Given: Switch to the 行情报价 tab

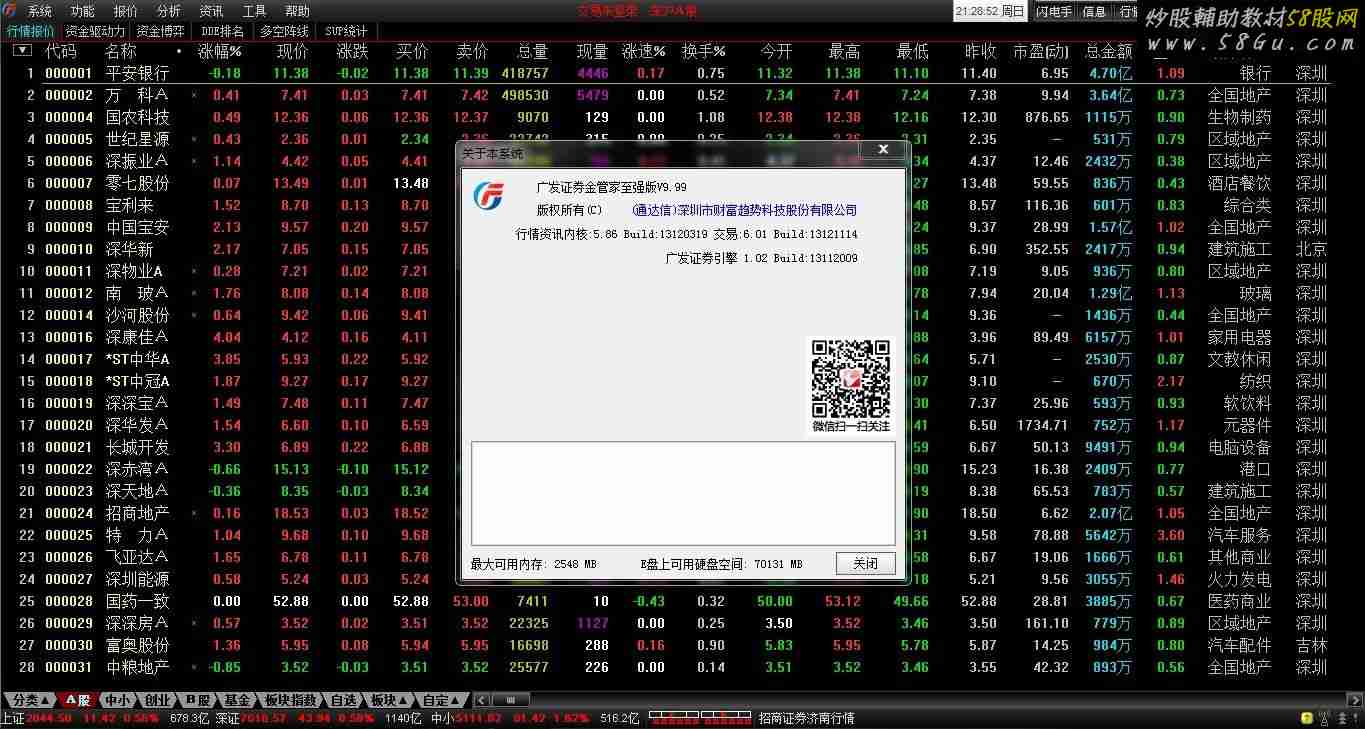Looking at the screenshot, I should [x=31, y=31].
